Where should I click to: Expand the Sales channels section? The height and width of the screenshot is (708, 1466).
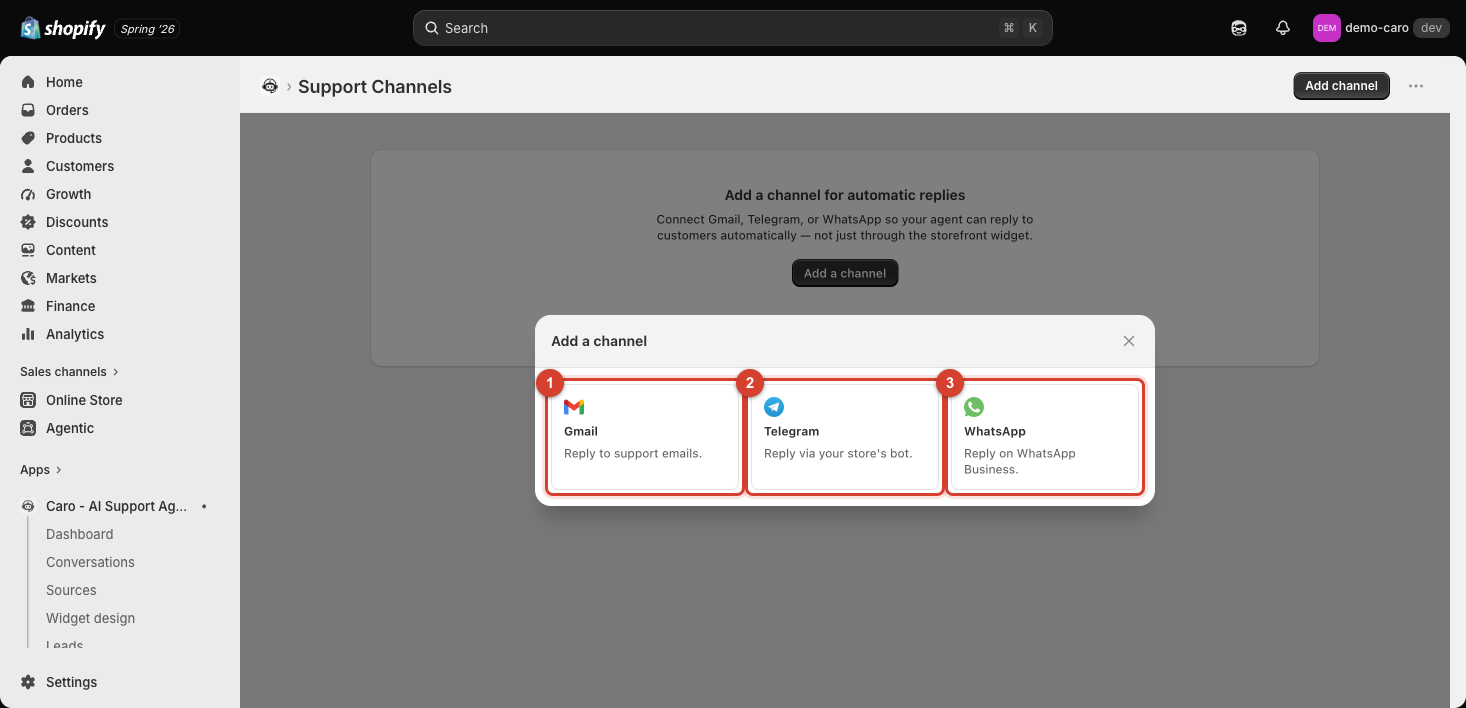(69, 372)
